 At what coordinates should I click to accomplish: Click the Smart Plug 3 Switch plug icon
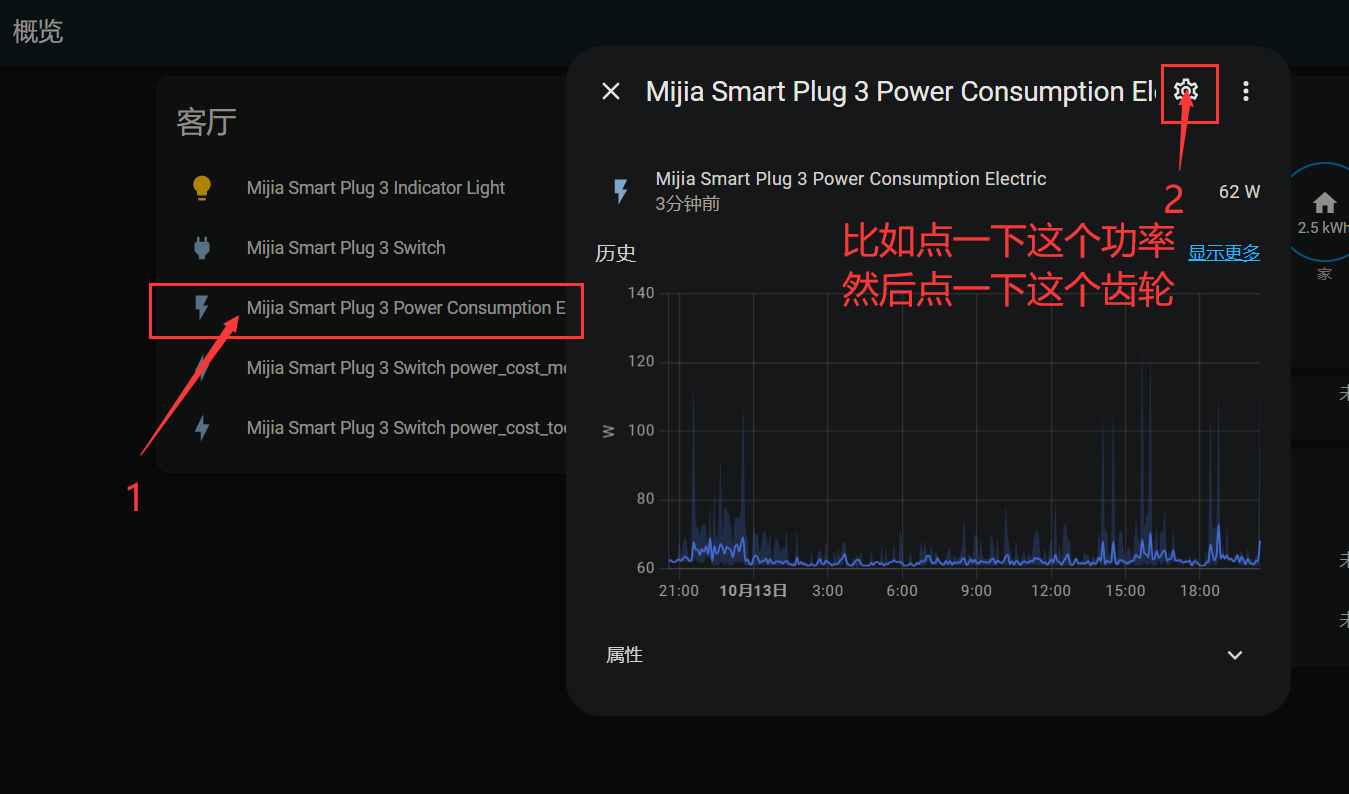click(202, 248)
